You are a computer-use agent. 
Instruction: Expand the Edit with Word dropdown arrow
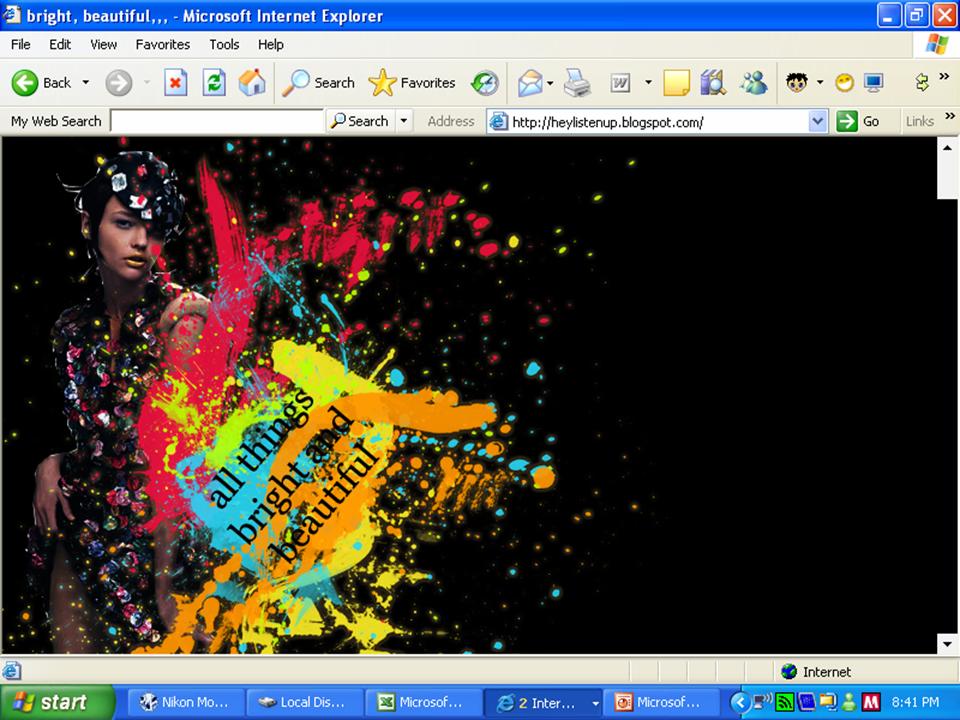click(x=648, y=83)
